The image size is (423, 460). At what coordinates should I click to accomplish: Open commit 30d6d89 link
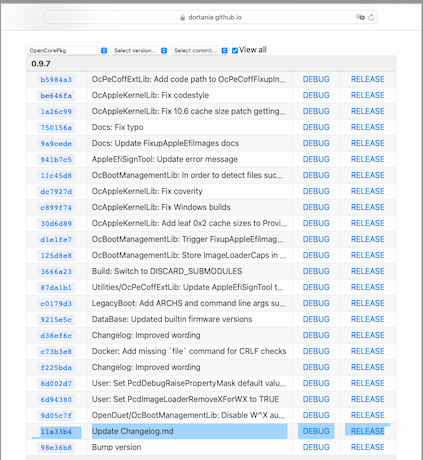(x=56, y=224)
